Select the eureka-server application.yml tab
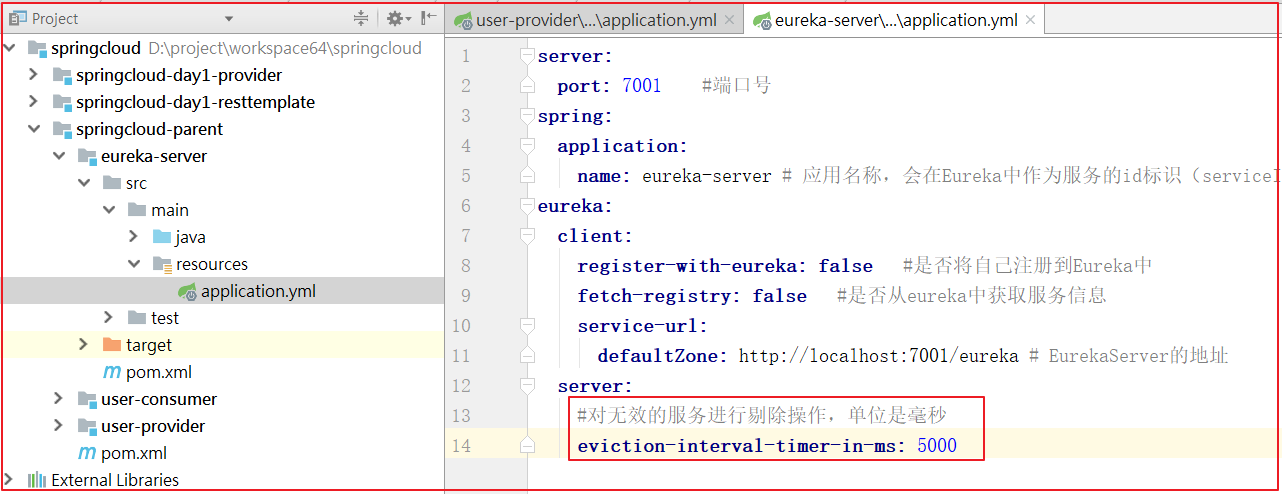 coord(895,20)
